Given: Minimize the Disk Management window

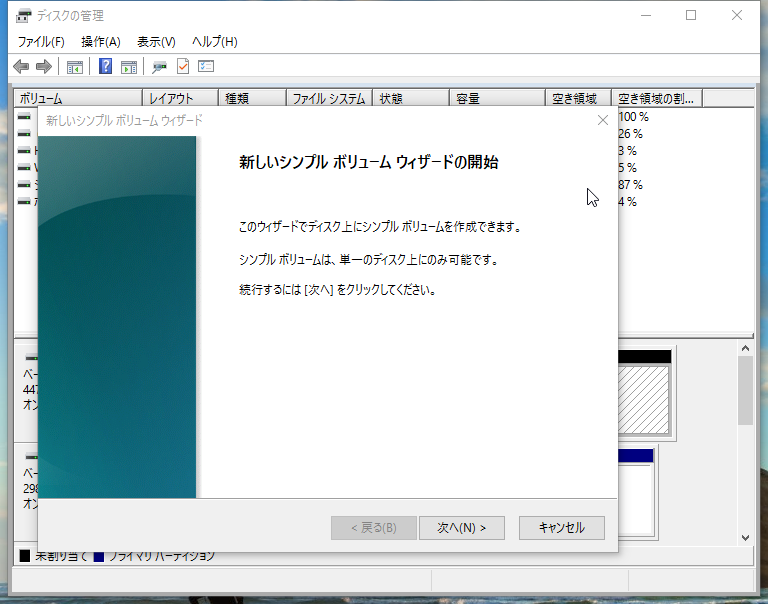Looking at the screenshot, I should coord(646,16).
